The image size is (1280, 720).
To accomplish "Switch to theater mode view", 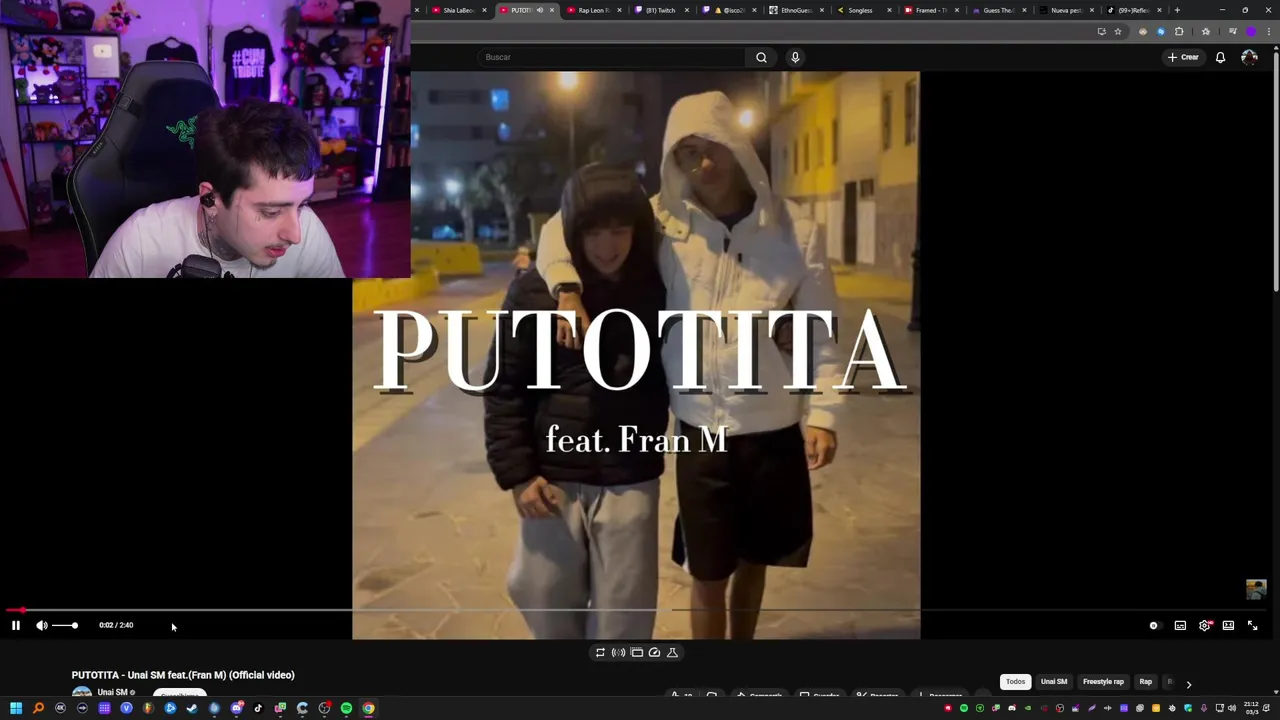I will tap(1228, 625).
